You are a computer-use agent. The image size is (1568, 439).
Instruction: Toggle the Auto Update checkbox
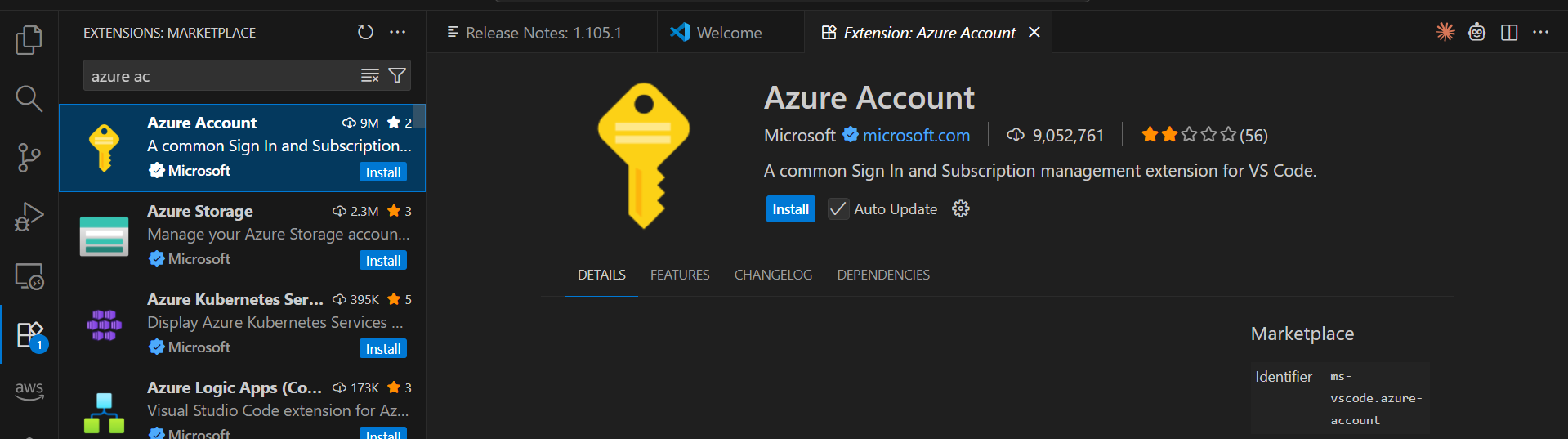click(x=838, y=209)
